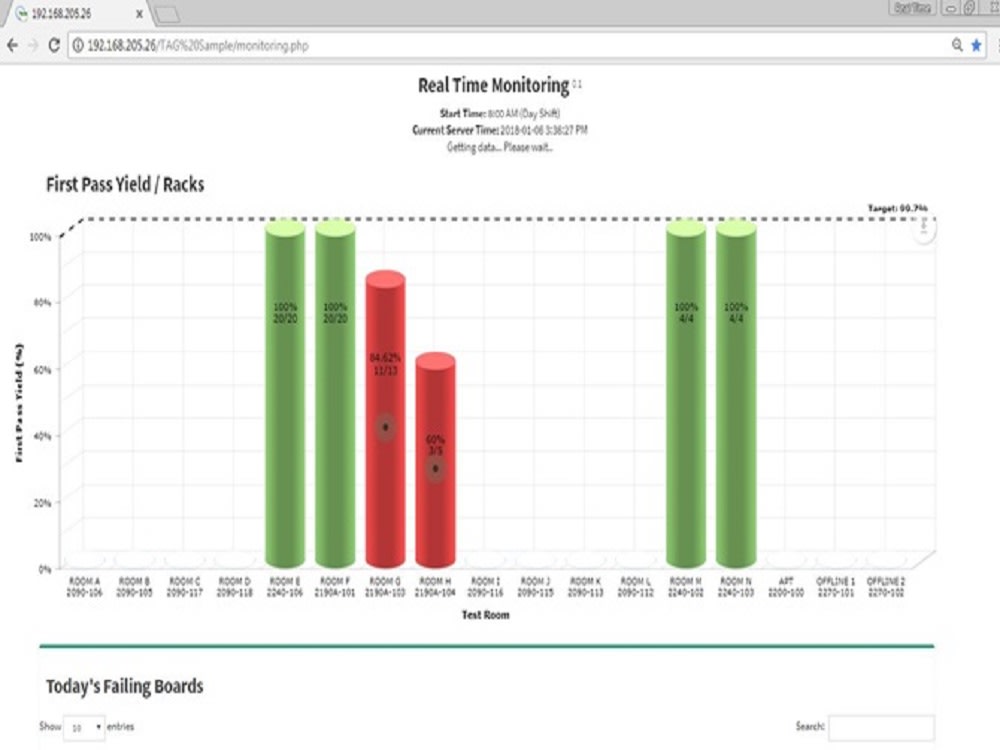The height and width of the screenshot is (750, 1000).
Task: Click the dot marker on ROOM G bar
Action: click(x=385, y=427)
